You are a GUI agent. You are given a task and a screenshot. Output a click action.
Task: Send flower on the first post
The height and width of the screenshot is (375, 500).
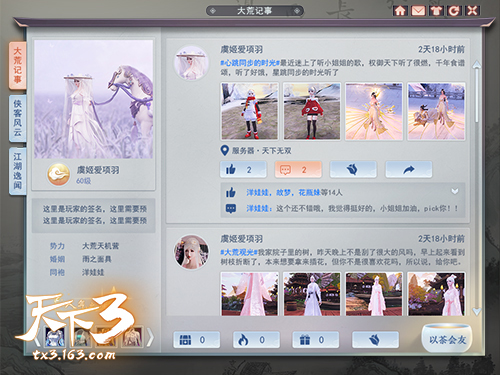click(x=353, y=170)
